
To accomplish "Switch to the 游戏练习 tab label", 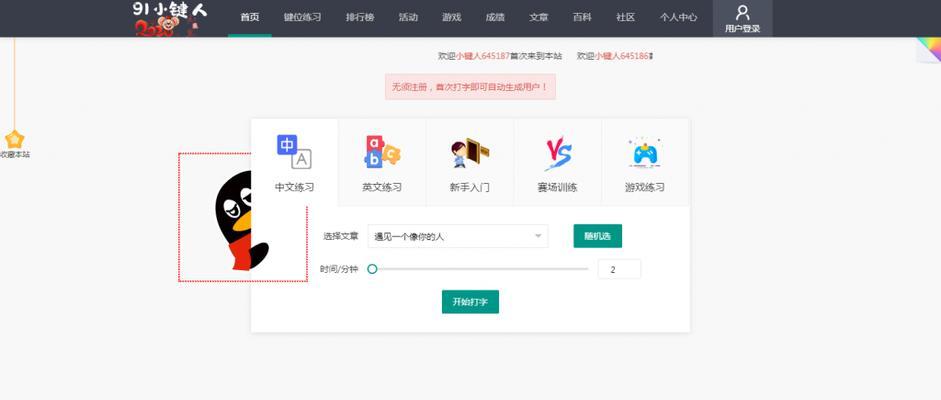I will tap(645, 187).
